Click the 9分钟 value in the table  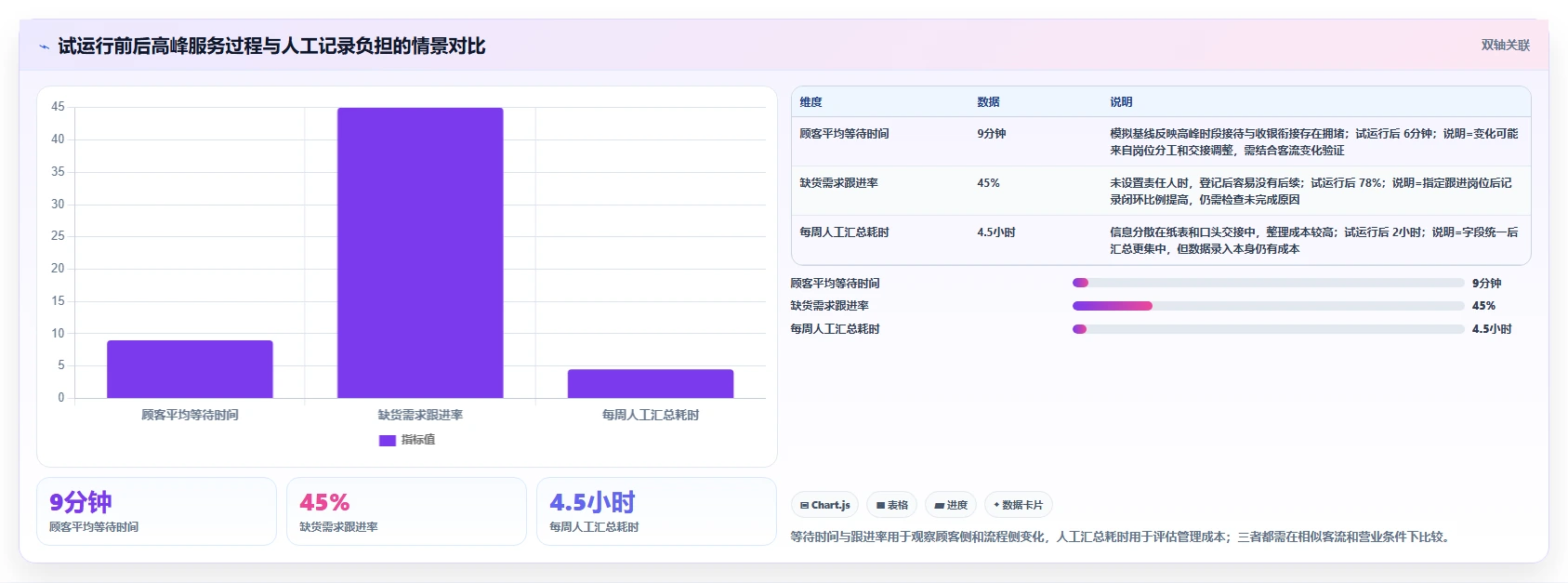click(x=991, y=134)
